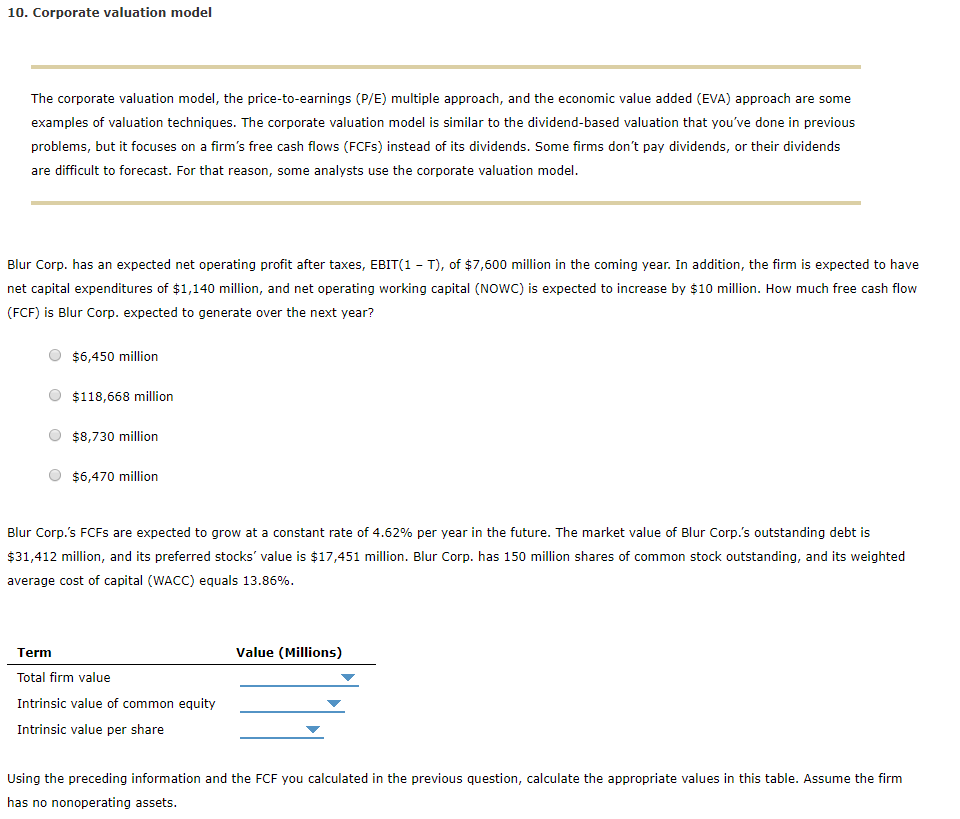Select the $6,450 million radio option
960x819 pixels.
(55, 356)
